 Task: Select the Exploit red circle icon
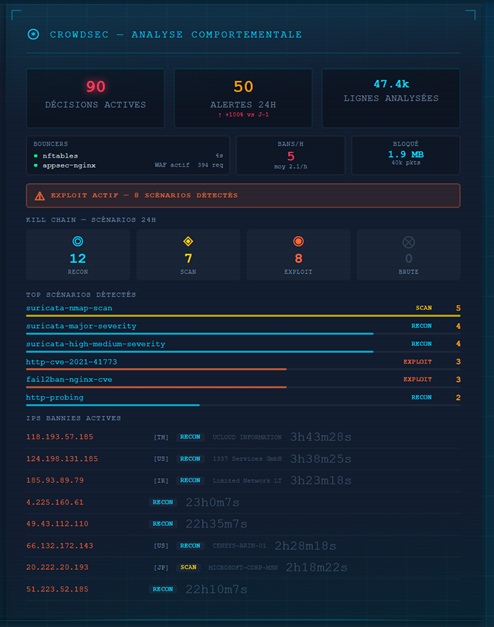tap(298, 241)
